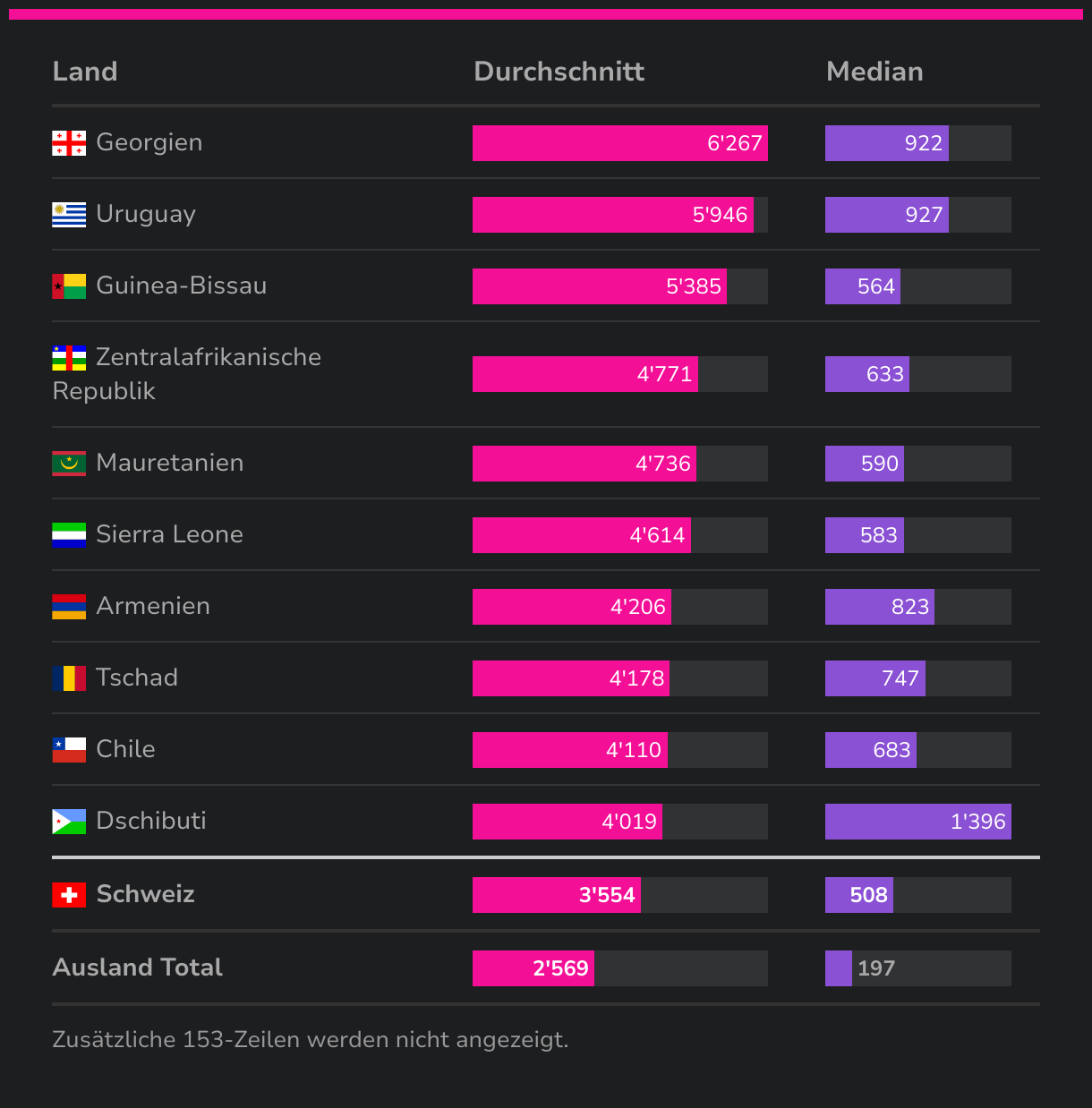
Task: Select Schweiz average bar showing 3'554
Action: (x=557, y=895)
